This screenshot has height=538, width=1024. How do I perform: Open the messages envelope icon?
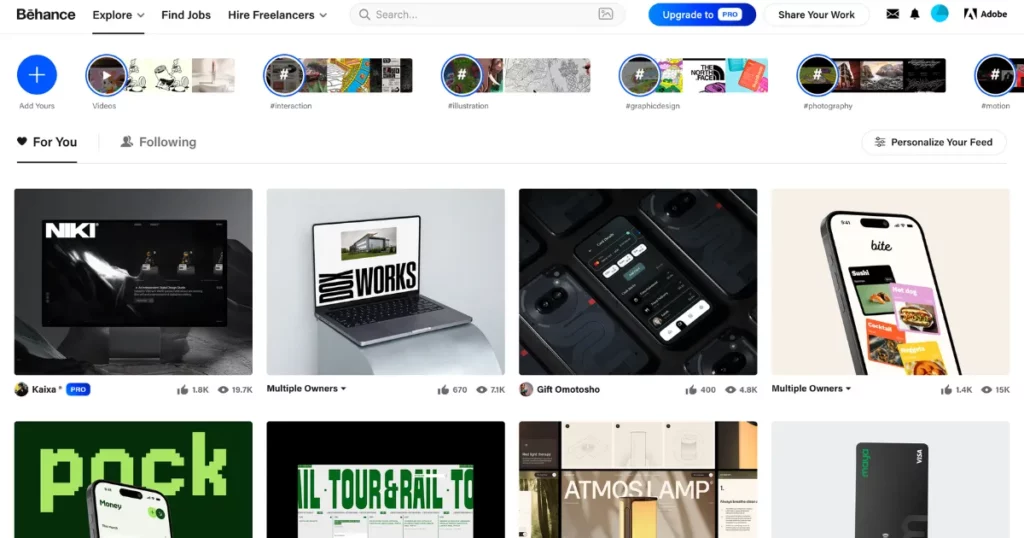pyautogui.click(x=893, y=15)
